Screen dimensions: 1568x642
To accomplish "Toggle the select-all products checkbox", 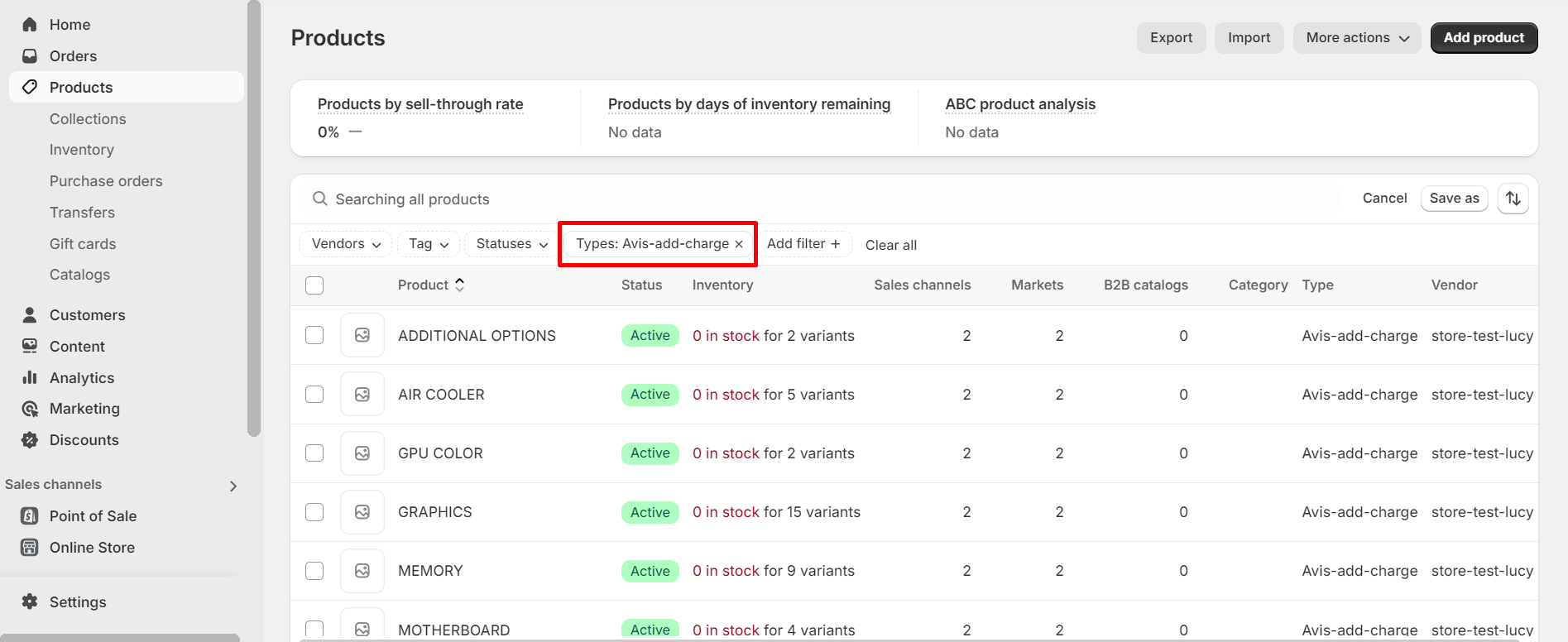I will pos(314,285).
